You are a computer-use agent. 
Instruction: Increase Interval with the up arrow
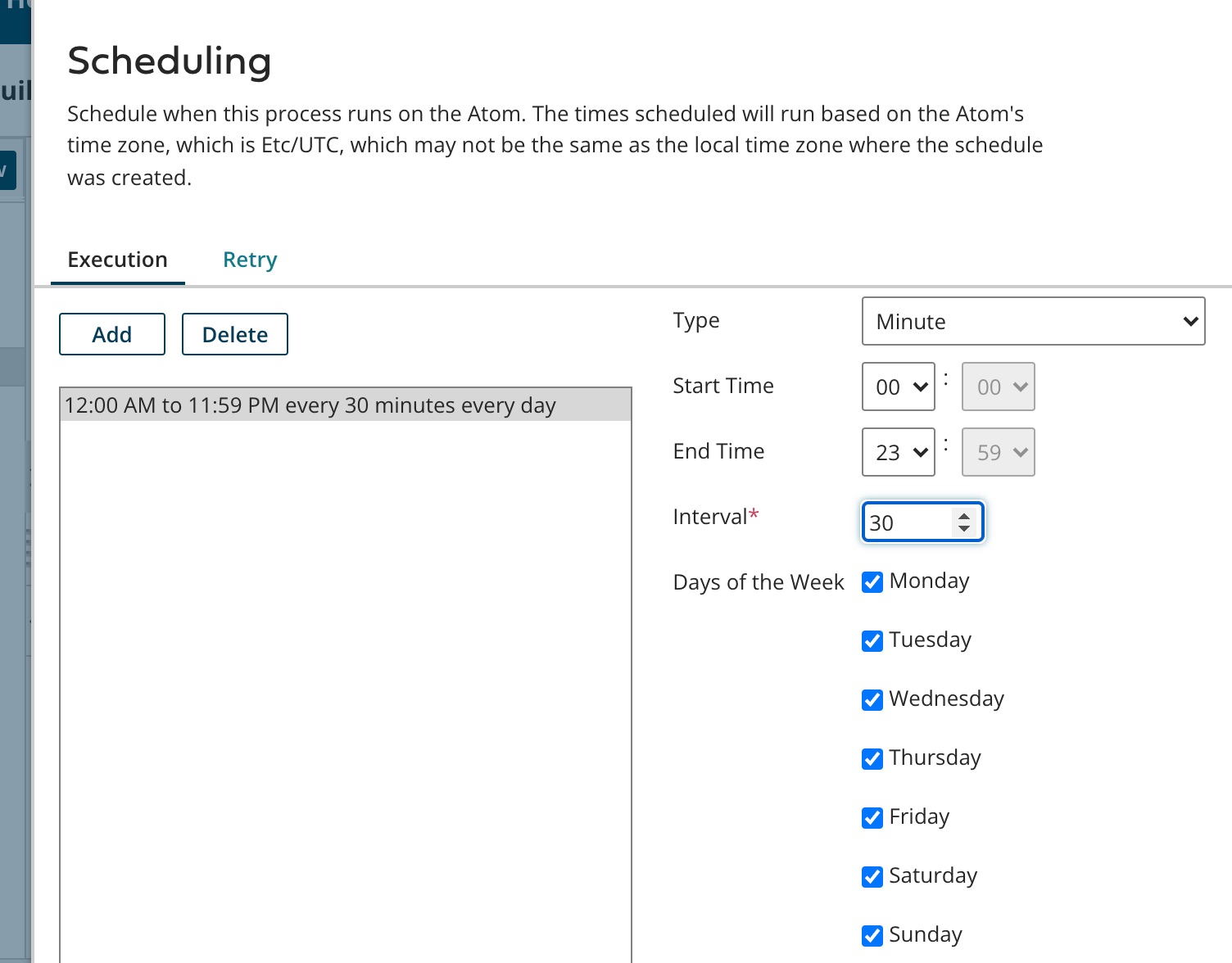[964, 516]
